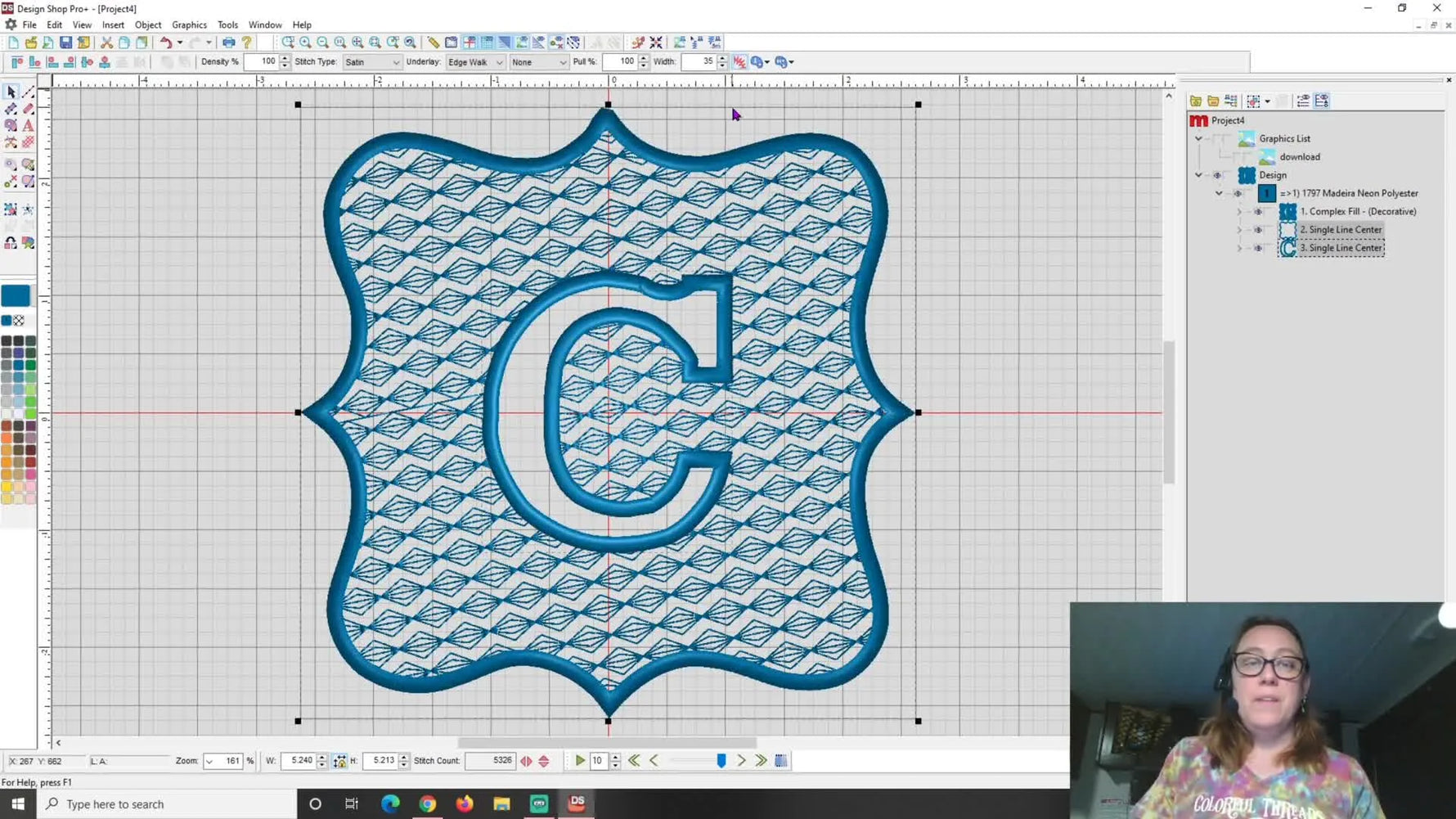This screenshot has width=1456, height=819.
Task: Select the download graphic in tree
Action: [1300, 157]
